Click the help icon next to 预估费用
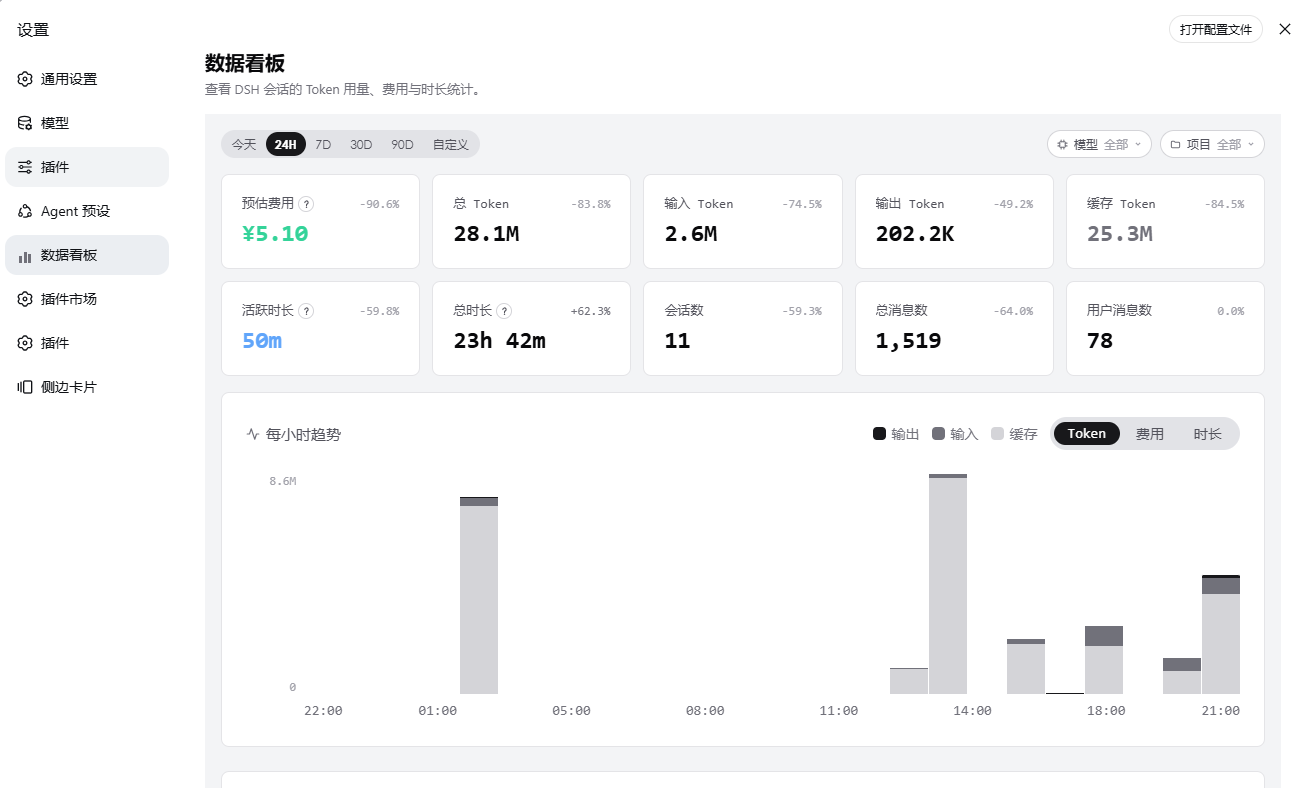Screen dimensions: 1303x788 click(x=306, y=203)
